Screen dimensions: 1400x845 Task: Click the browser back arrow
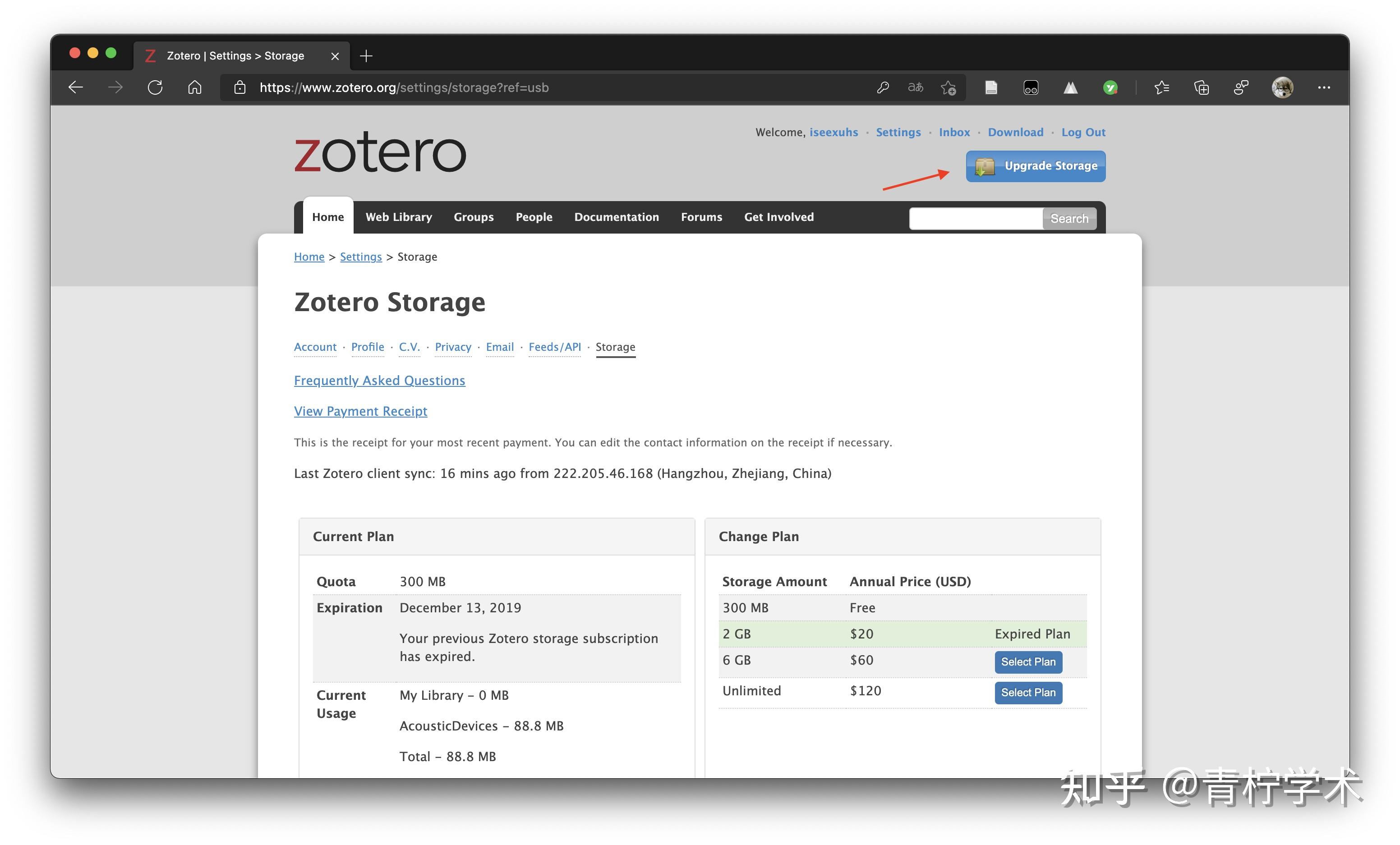[76, 87]
